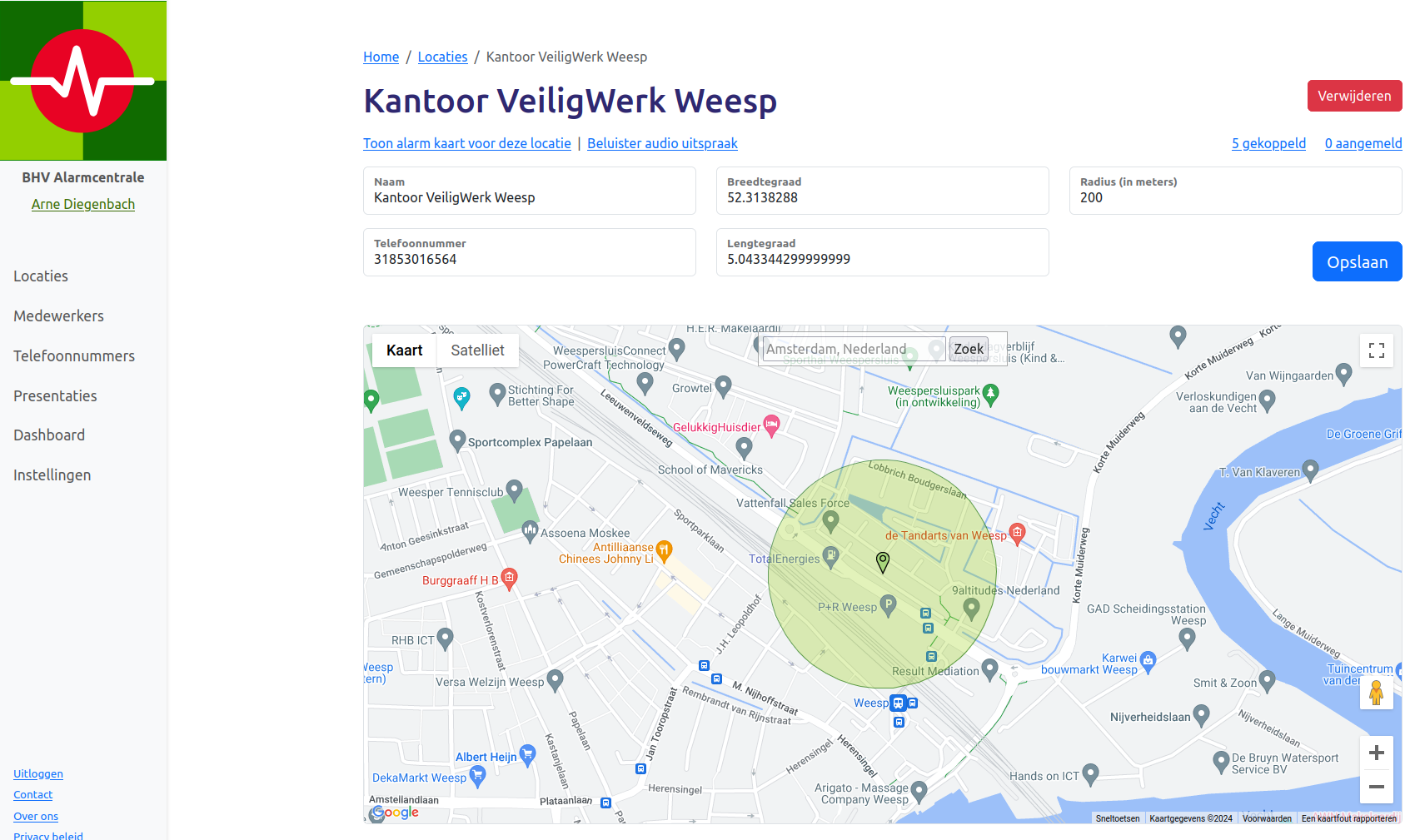Viewport: 1420px width, 840px height.
Task: Toggle fullscreen view of the map
Action: (x=1376, y=350)
